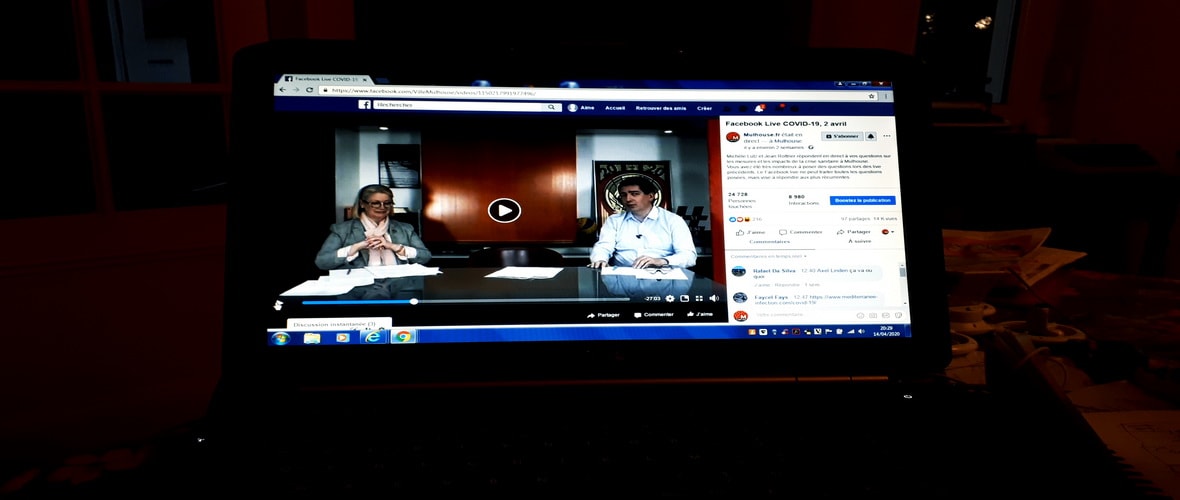
Task: Open the Chrome three-dot menu
Action: coord(887,96)
